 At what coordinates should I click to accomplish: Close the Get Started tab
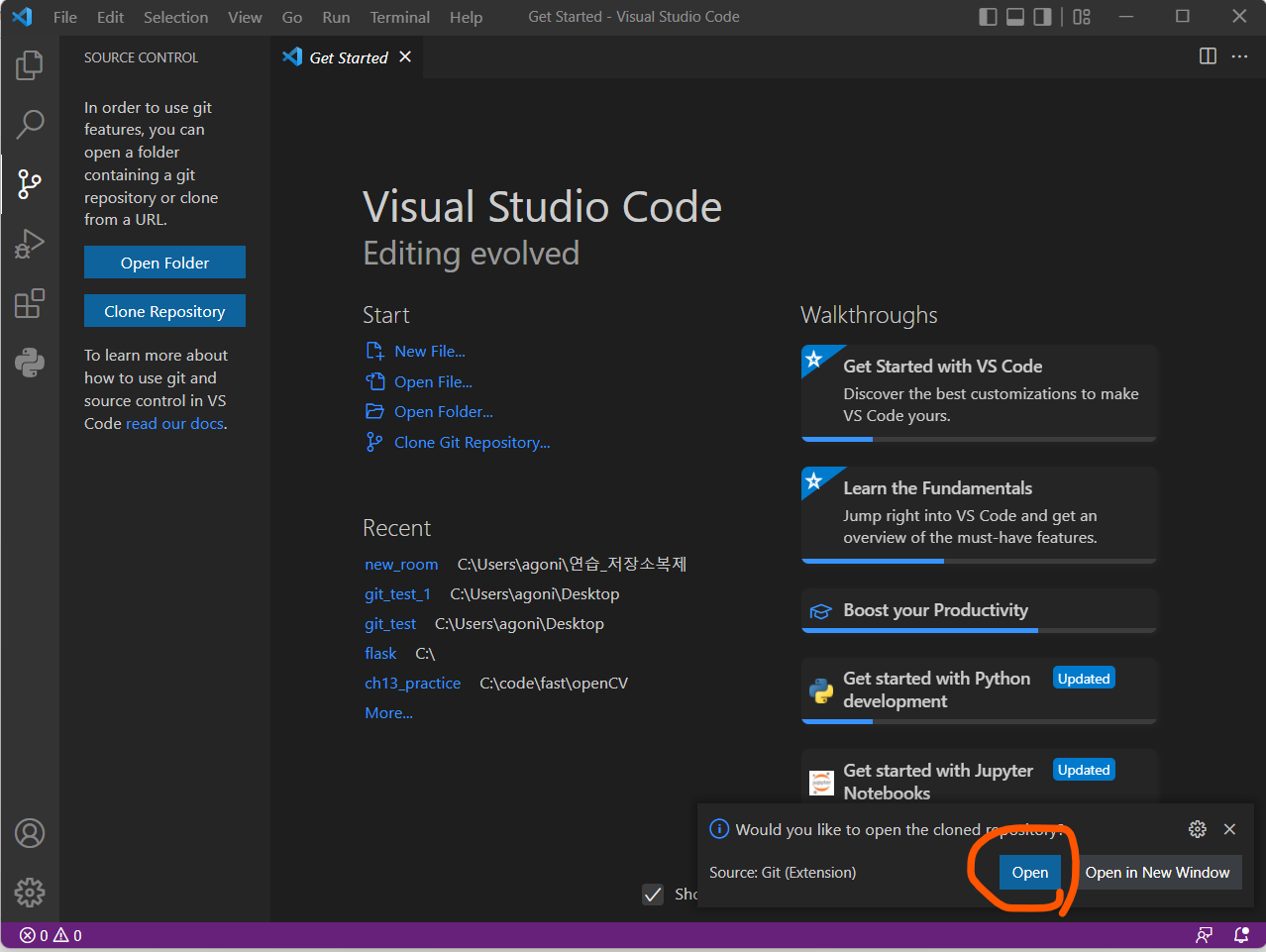[405, 56]
